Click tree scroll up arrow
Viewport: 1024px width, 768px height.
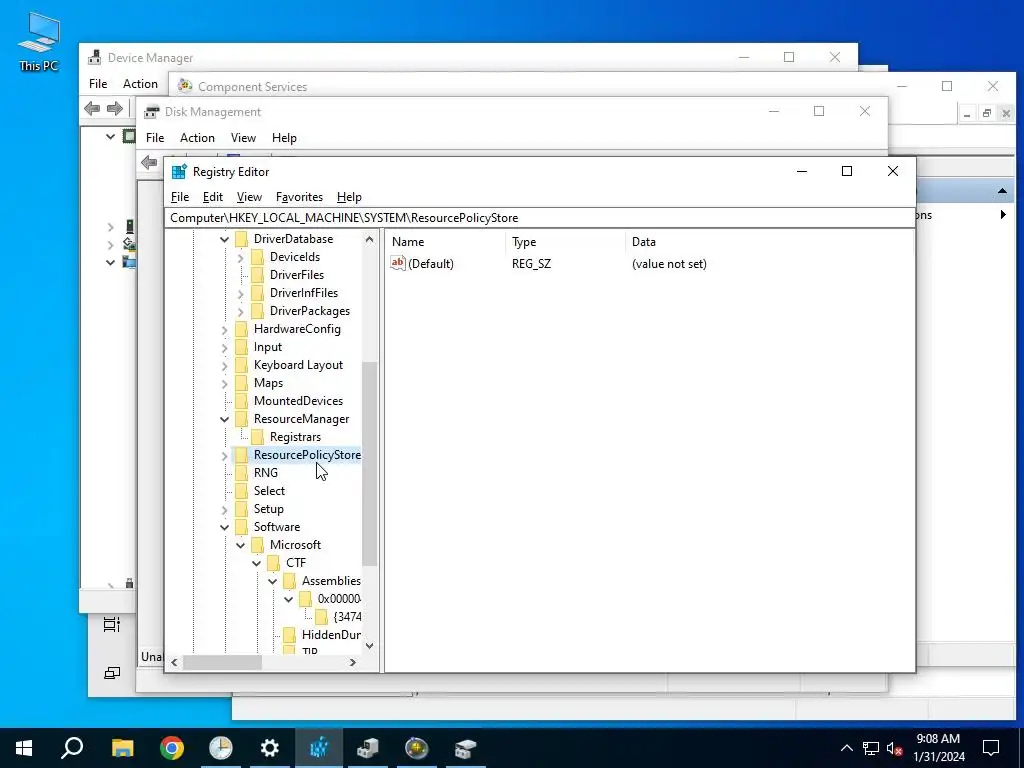point(370,240)
